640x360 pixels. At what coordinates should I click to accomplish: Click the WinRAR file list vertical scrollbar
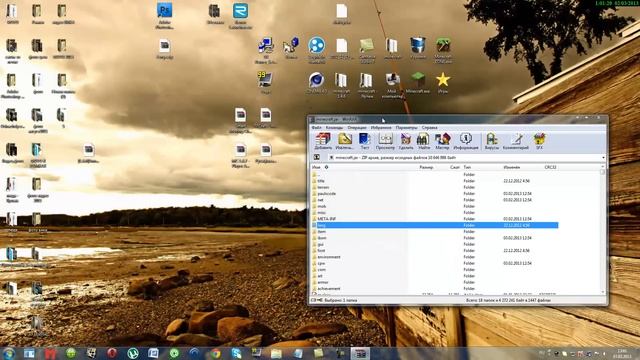pos(602,229)
